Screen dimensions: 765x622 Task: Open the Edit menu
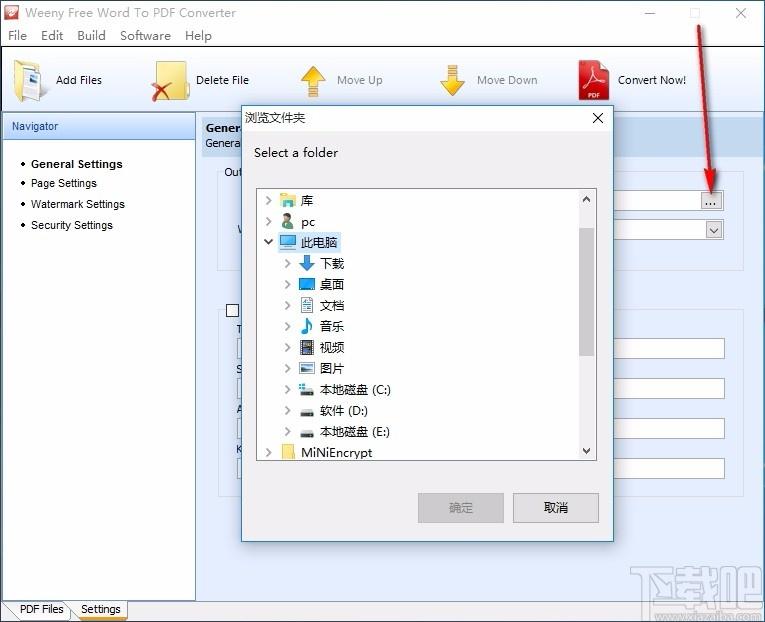tap(52, 36)
